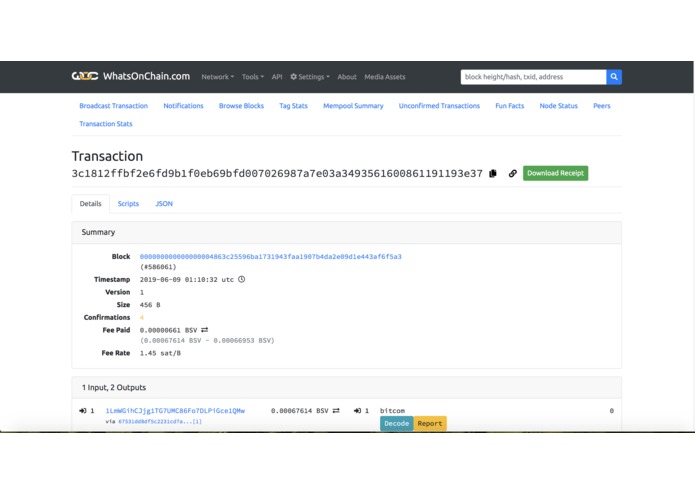Click the 1 Input, 2 Outputs heading
Viewport: 695px width, 494px height.
pyautogui.click(x=114, y=387)
